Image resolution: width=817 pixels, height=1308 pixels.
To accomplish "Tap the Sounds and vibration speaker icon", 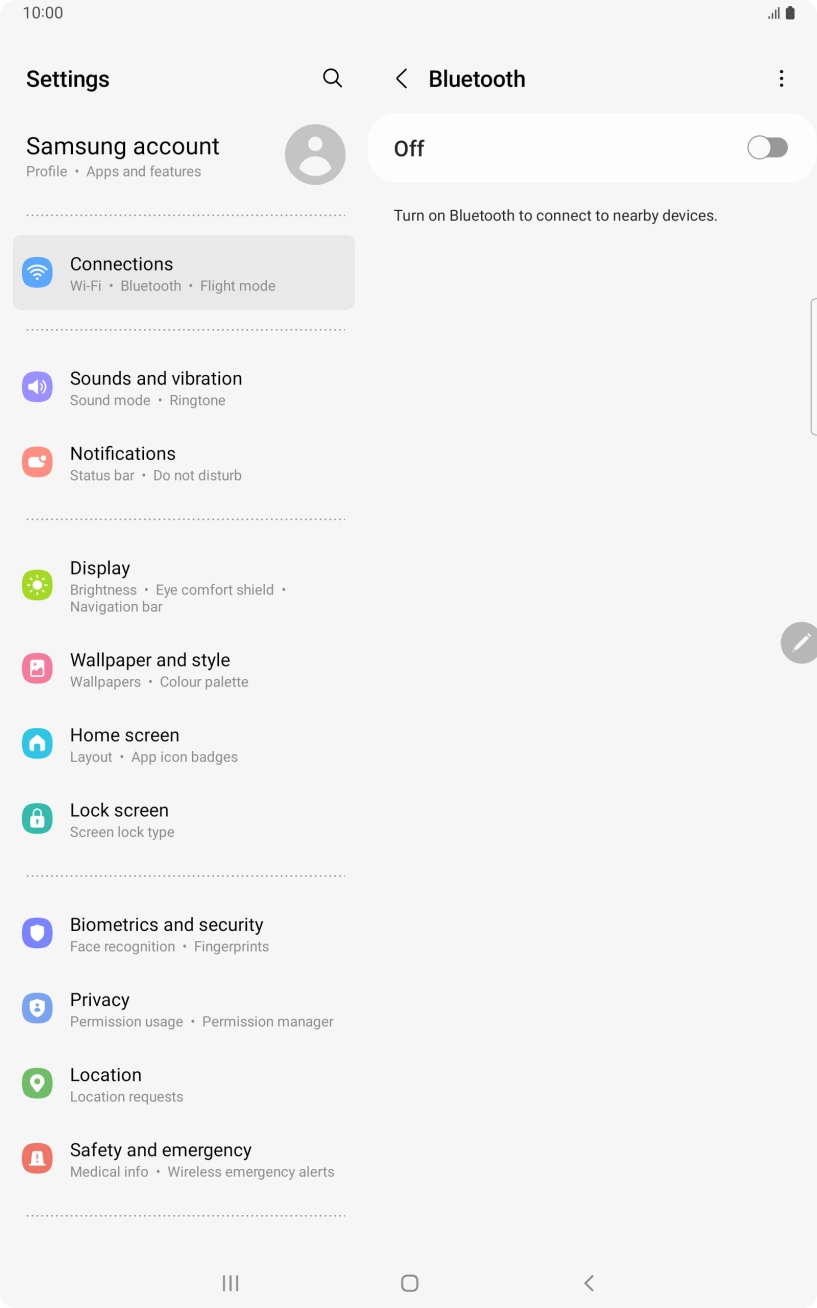I will click(x=37, y=387).
